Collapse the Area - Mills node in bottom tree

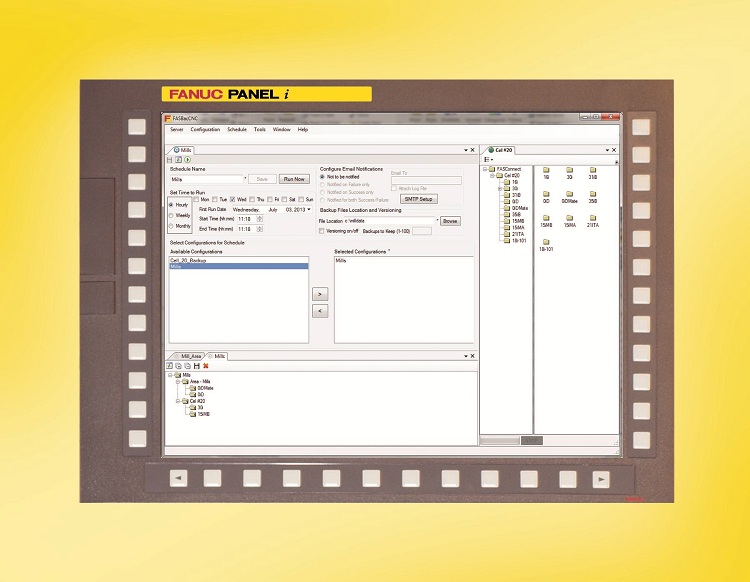coord(178,382)
